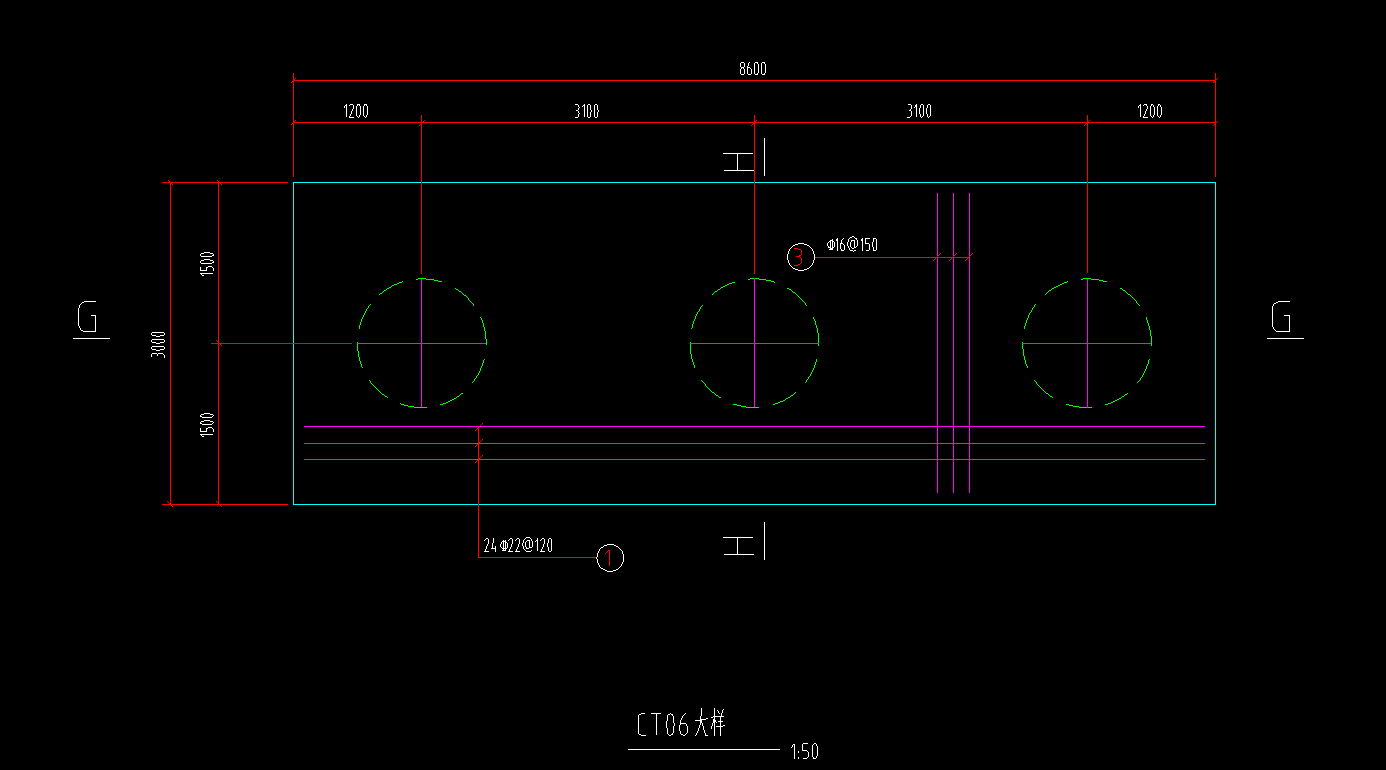Viewport: 1386px width, 770px height.
Task: Select the right G section marker
Action: 1285,319
